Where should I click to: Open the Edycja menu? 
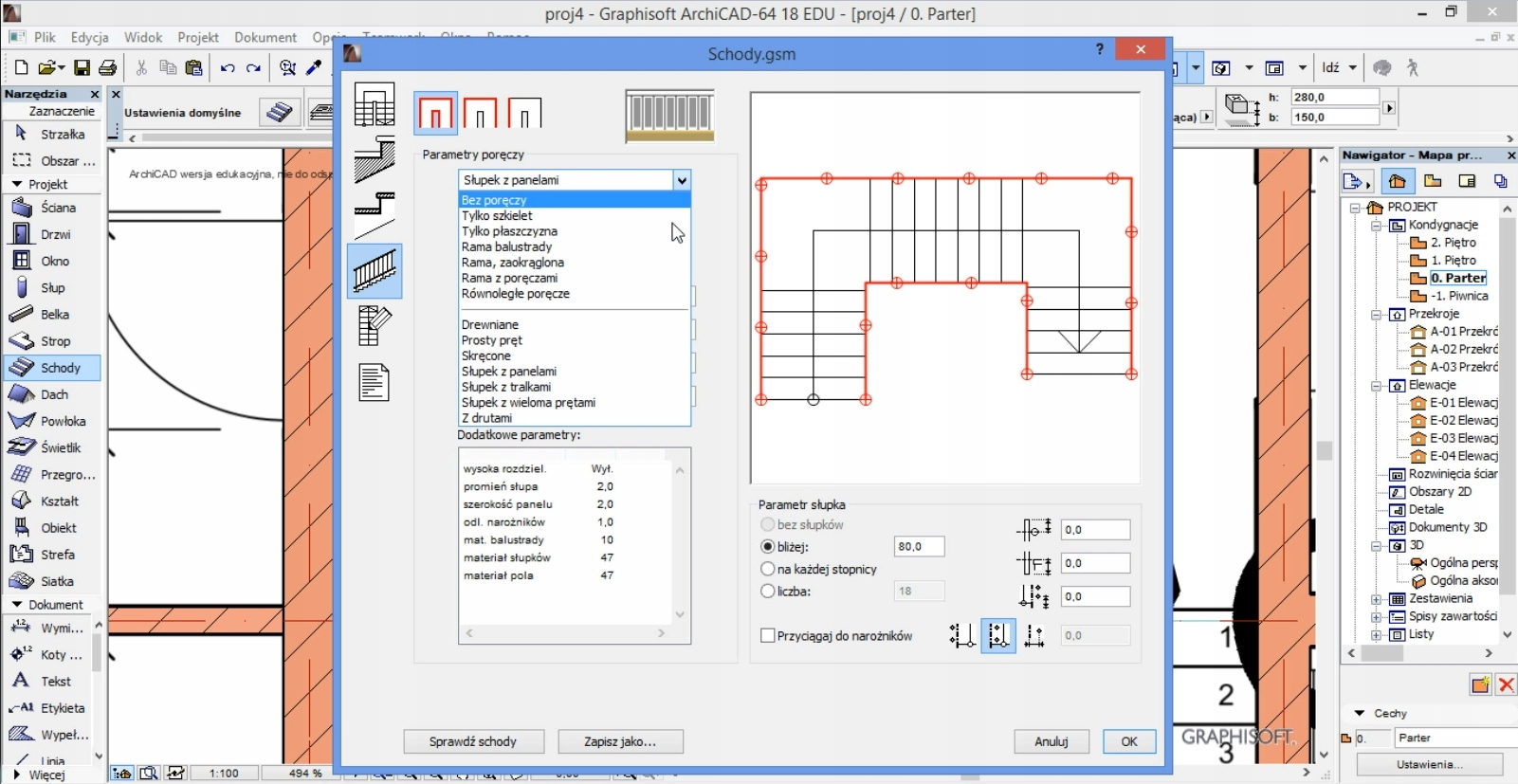click(90, 37)
